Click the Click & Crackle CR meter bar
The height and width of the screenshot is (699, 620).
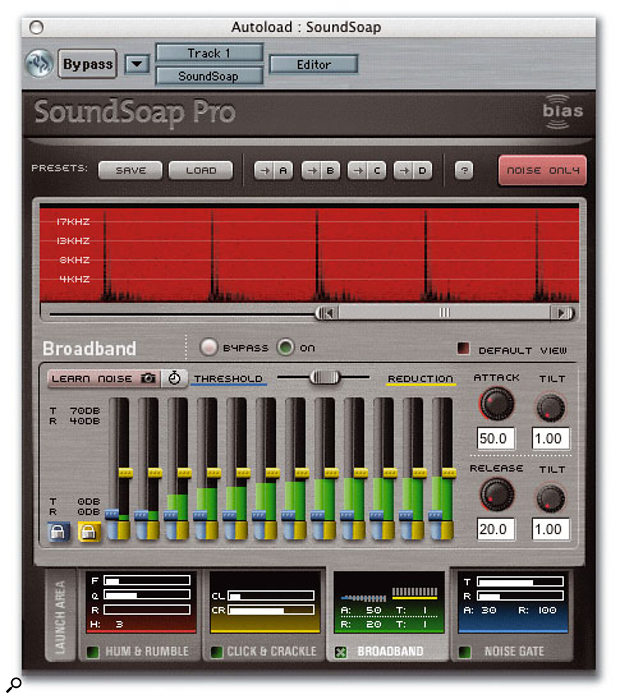pos(271,610)
